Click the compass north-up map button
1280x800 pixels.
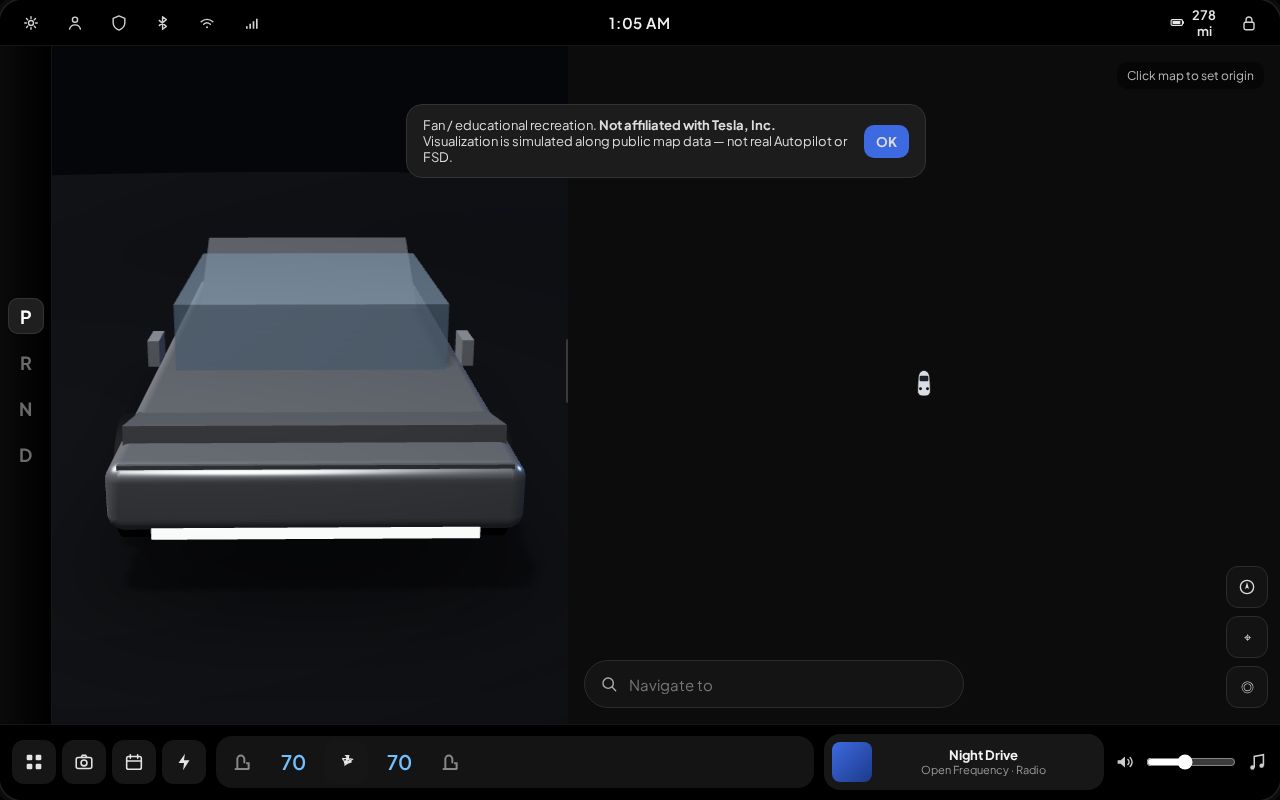[x=1247, y=587]
